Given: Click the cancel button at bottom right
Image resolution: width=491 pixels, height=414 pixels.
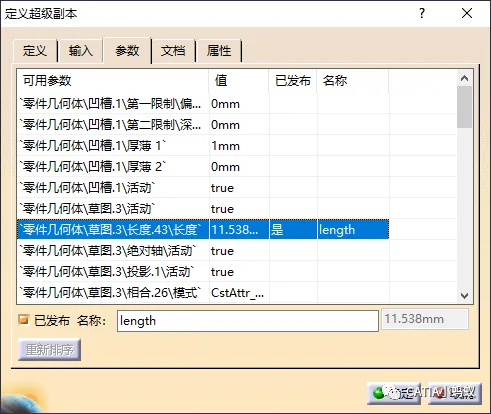Looking at the screenshot, I should (455, 393).
